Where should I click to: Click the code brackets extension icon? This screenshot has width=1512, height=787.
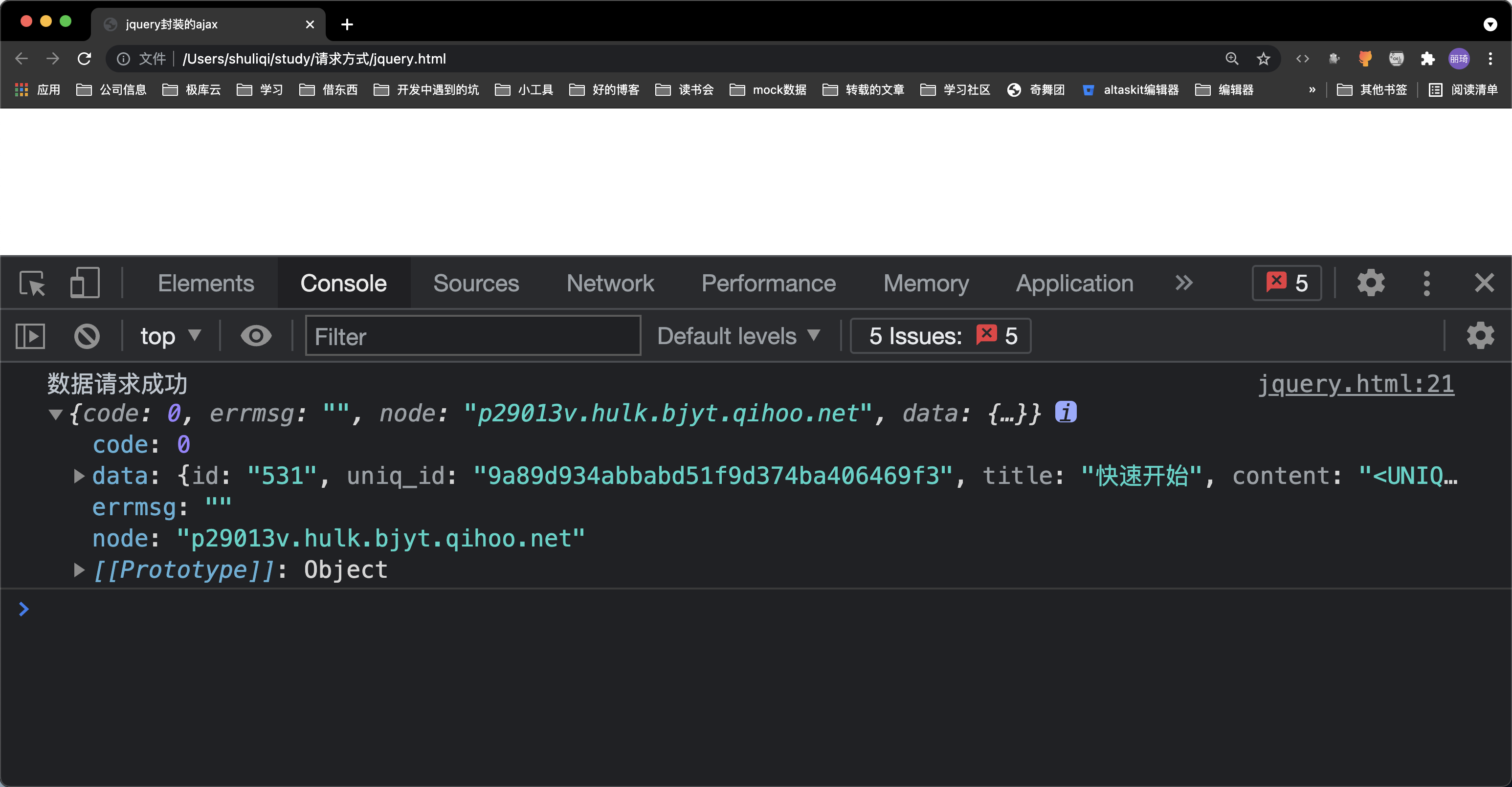[x=1302, y=59]
